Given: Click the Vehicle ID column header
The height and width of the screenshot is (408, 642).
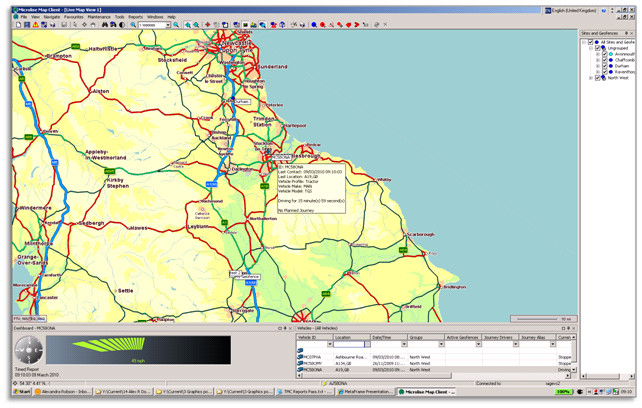Looking at the screenshot, I should 308,337.
